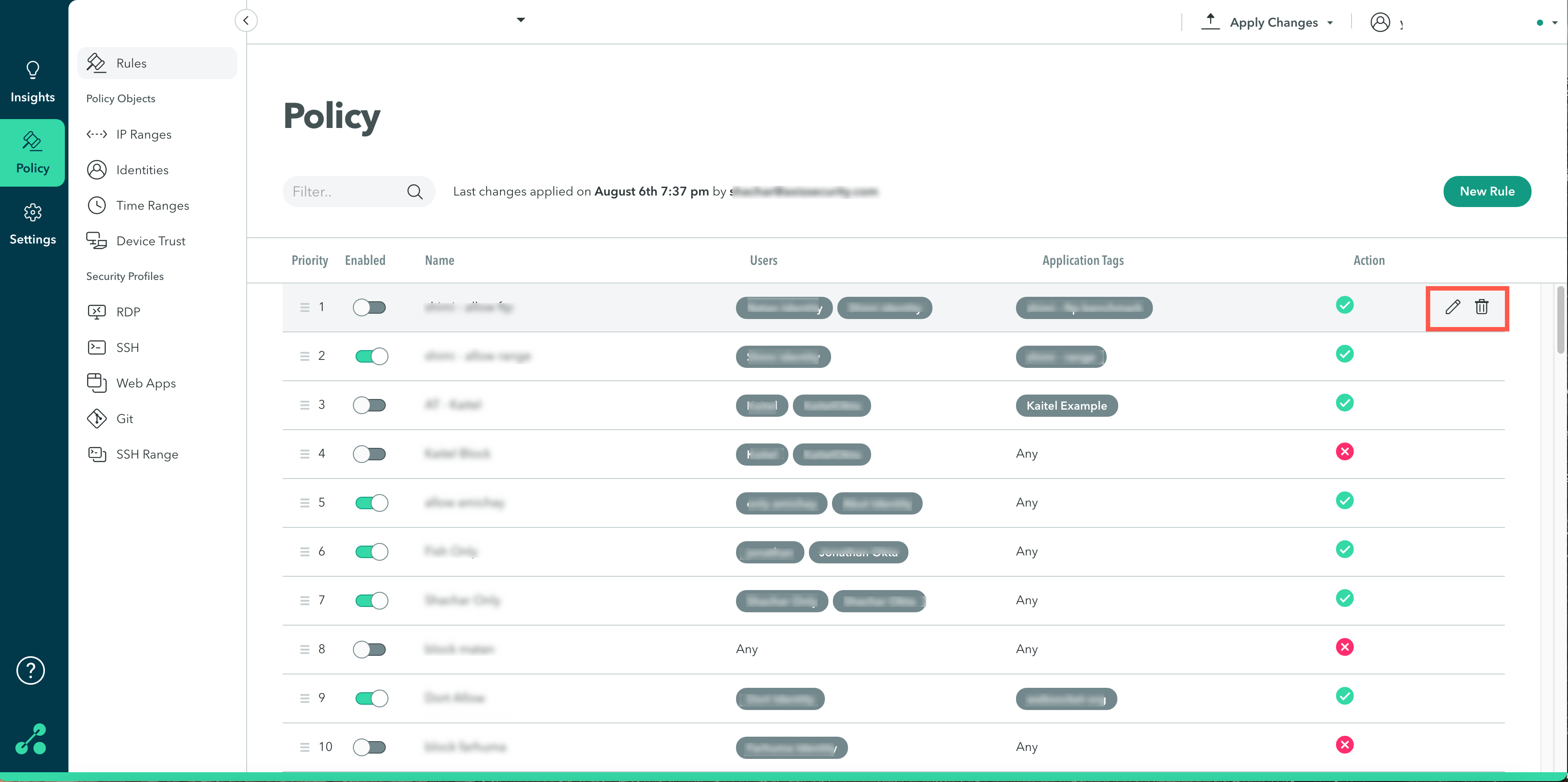This screenshot has height=782, width=1568.
Task: Enable the rule 1 toggle
Action: tap(369, 307)
